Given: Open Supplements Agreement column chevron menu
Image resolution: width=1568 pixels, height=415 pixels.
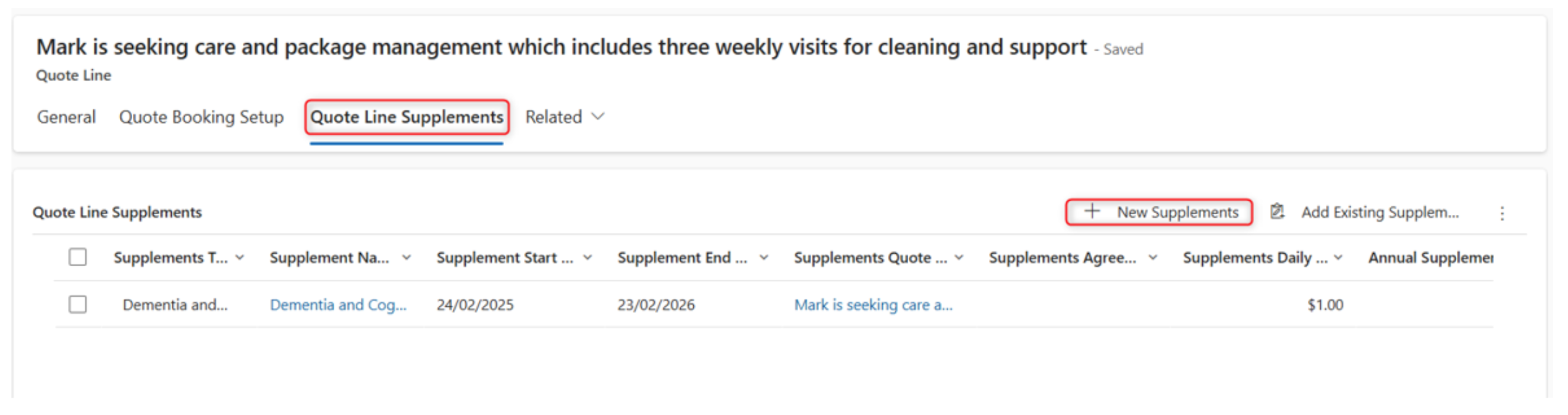Looking at the screenshot, I should click(1153, 258).
